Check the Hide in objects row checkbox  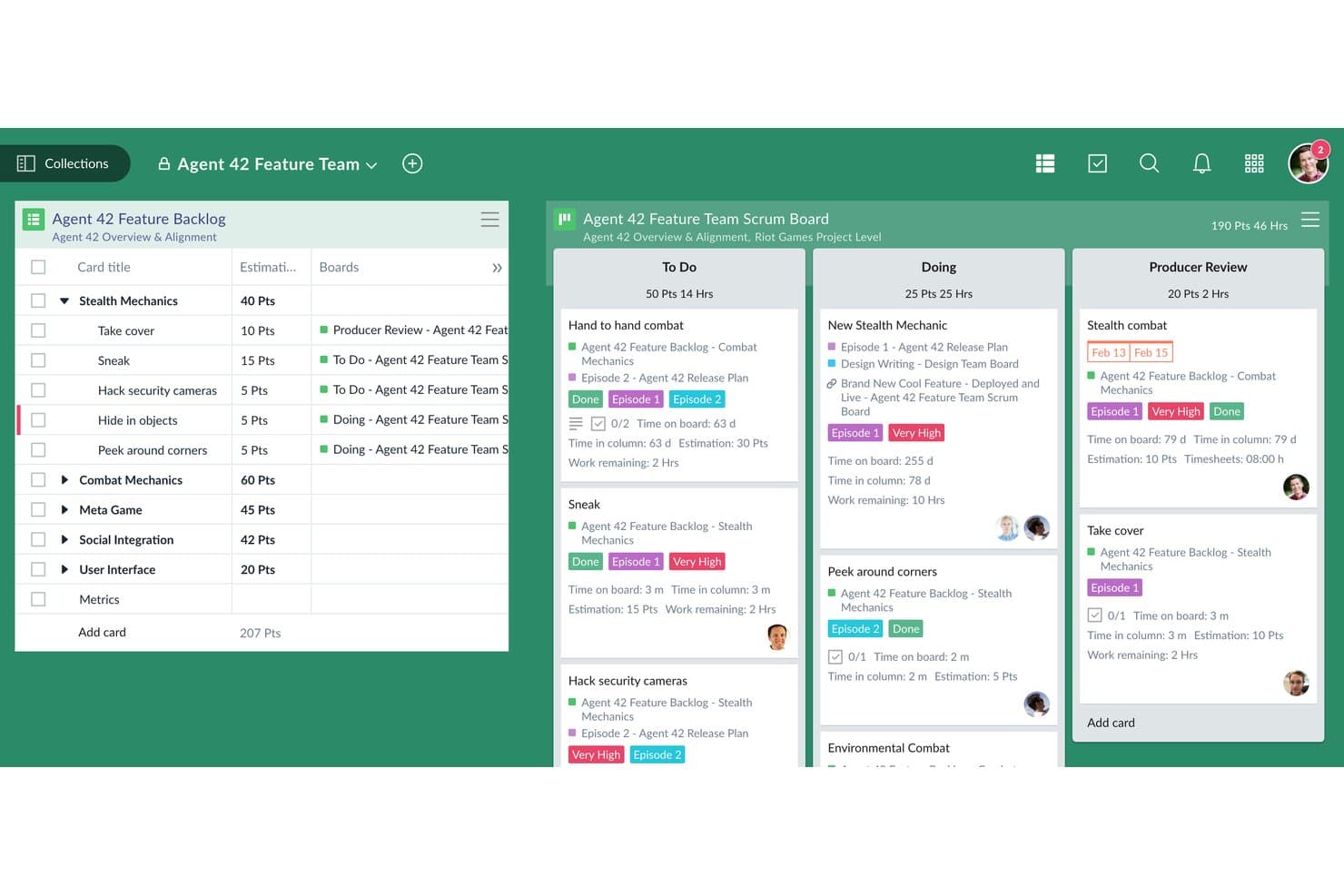point(38,420)
